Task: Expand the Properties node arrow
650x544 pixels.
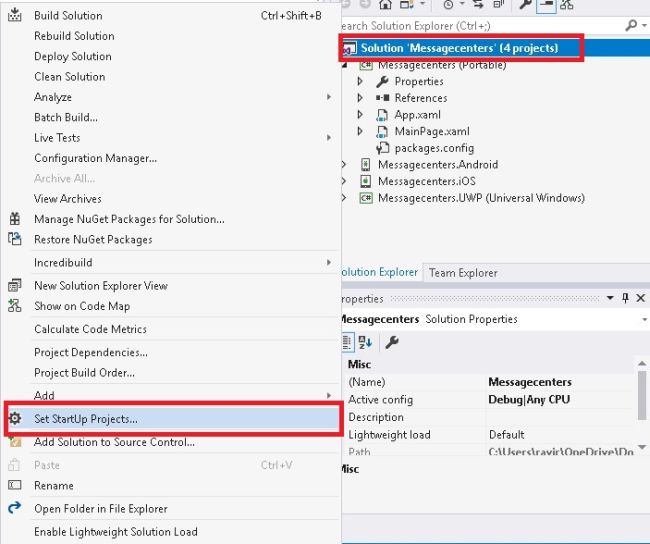Action: coord(360,81)
